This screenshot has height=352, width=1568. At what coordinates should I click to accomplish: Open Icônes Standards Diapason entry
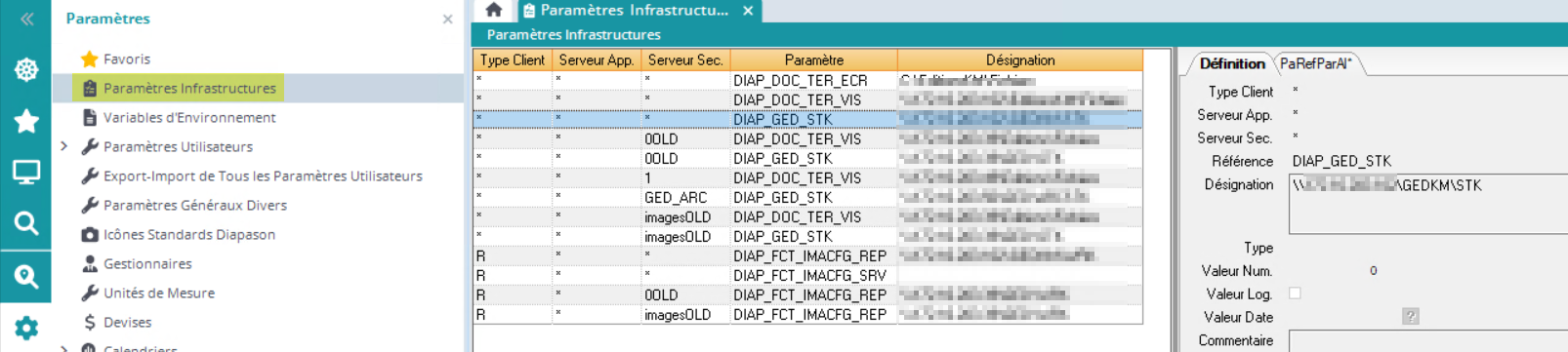189,234
